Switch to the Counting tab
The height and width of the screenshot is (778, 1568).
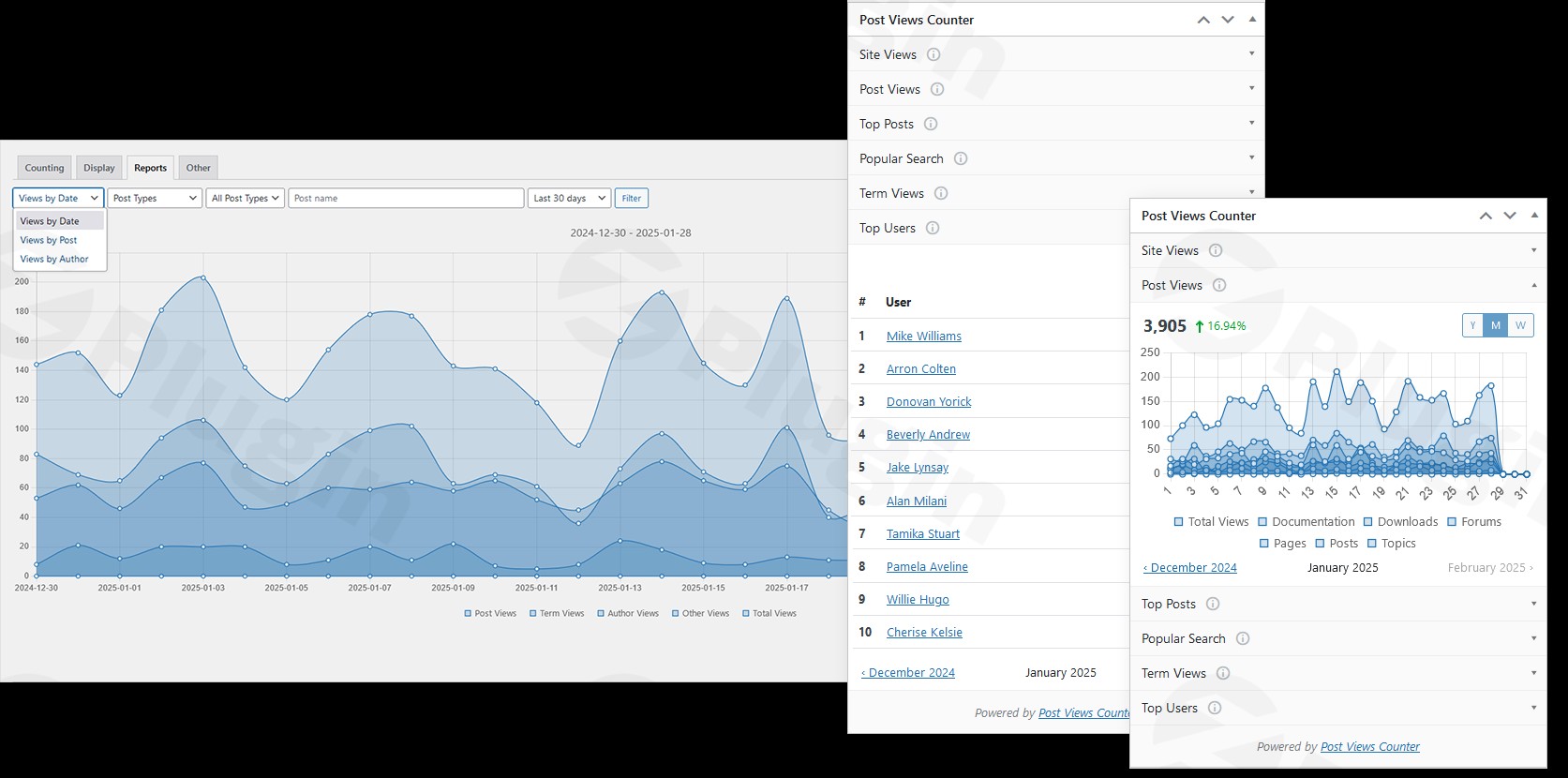(44, 168)
